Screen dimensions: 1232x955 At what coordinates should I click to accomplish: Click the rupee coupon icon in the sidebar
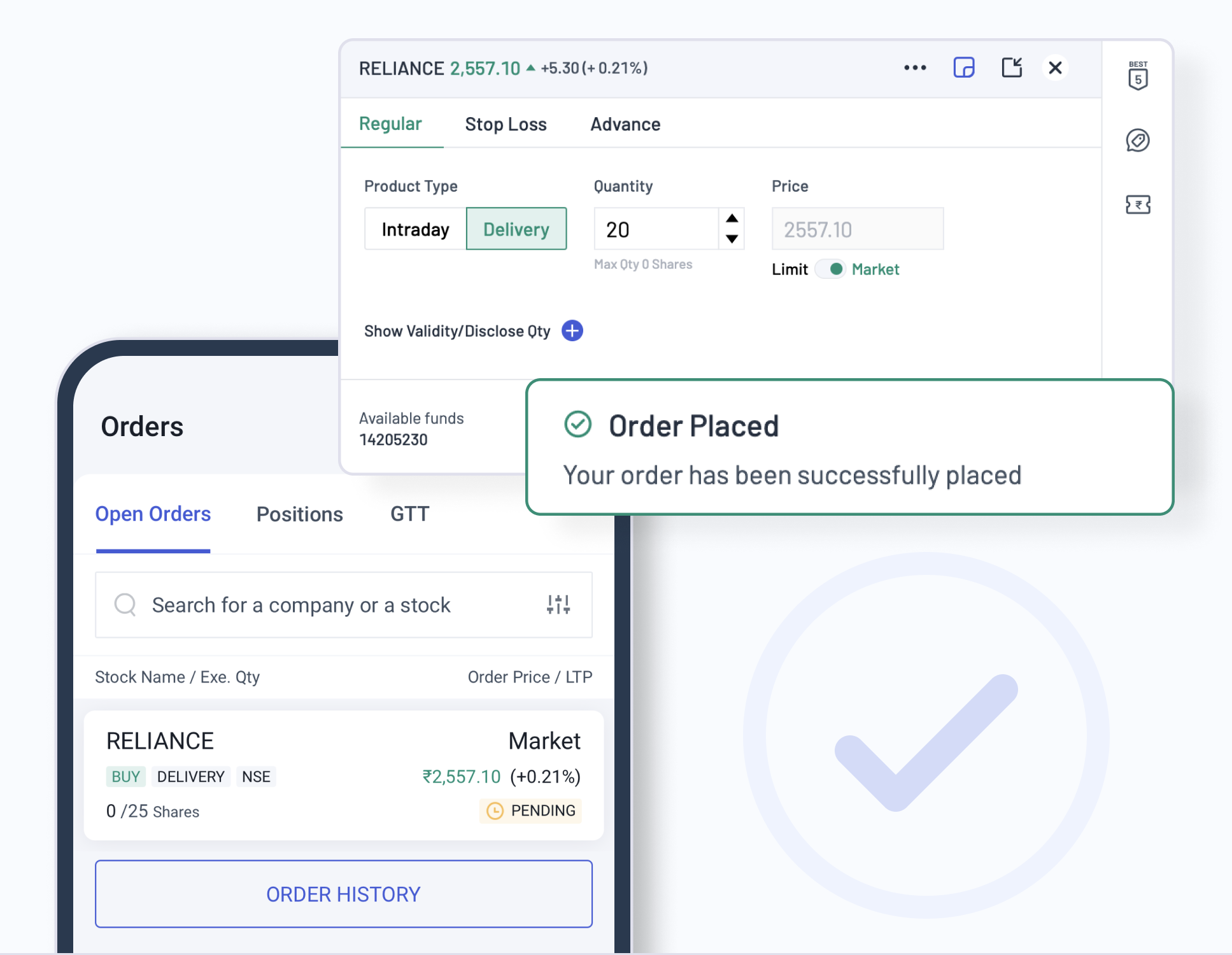click(x=1138, y=204)
